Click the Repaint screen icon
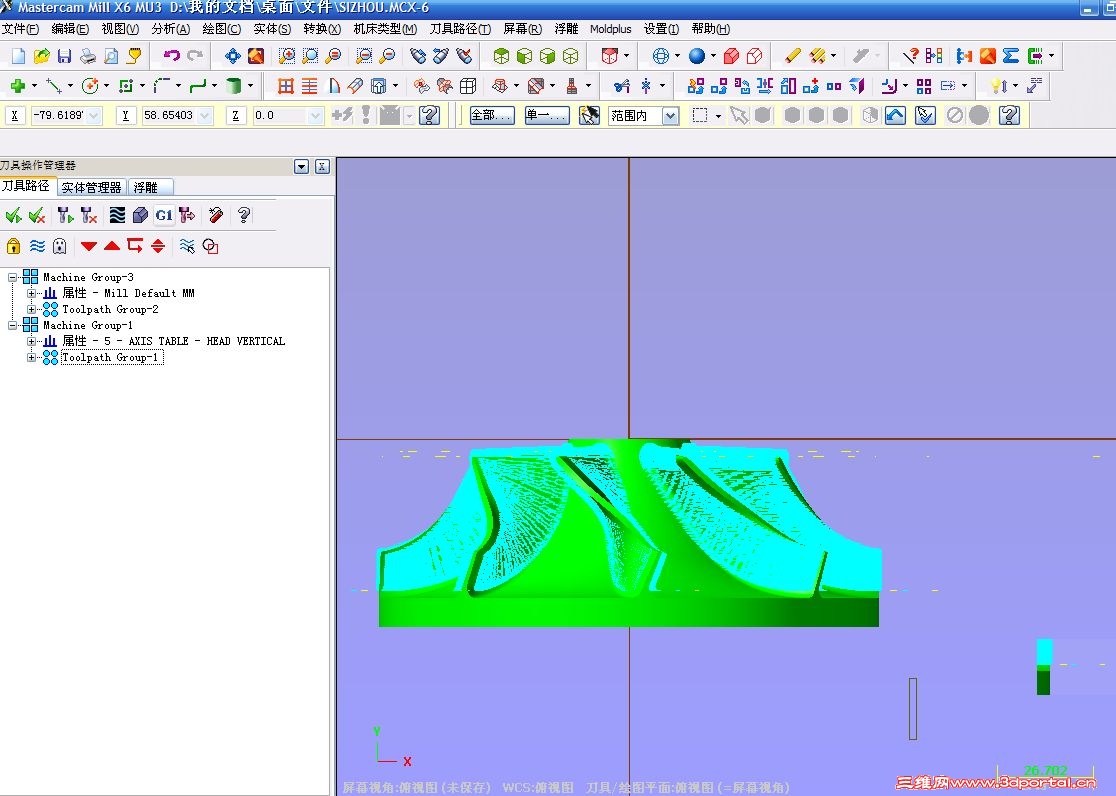 (256, 56)
